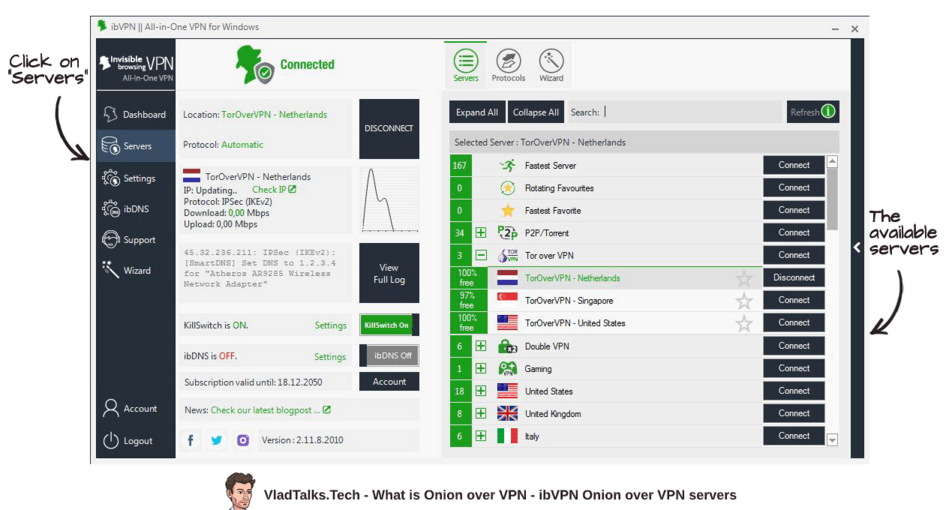
Task: Open ibDNS in the left sidebar
Action: point(135,209)
